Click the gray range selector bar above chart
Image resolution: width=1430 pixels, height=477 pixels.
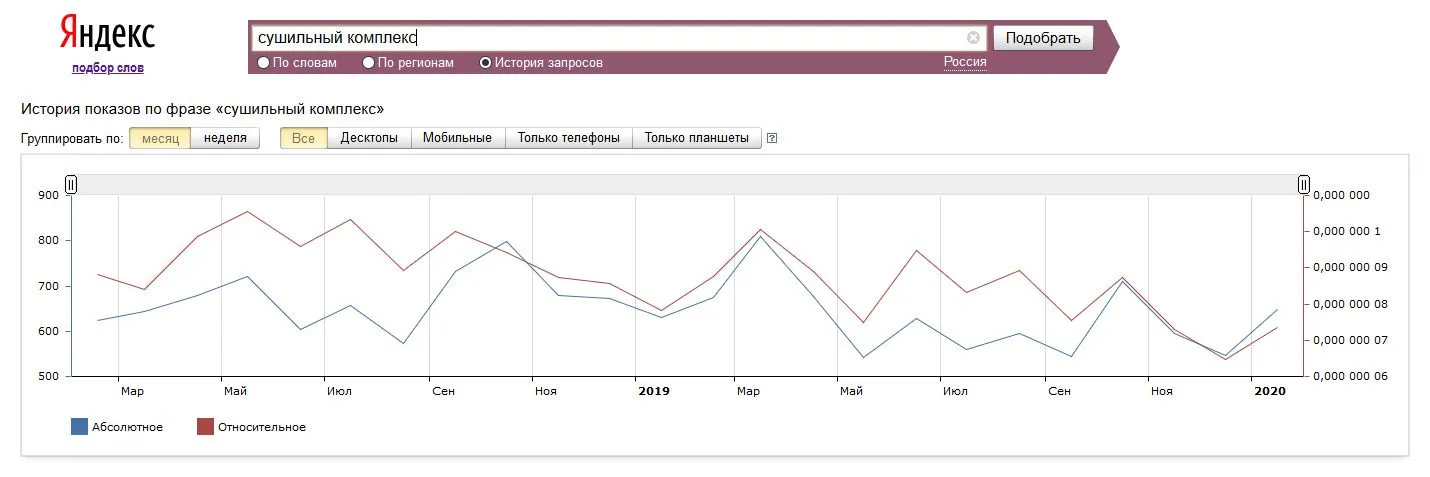pos(687,184)
